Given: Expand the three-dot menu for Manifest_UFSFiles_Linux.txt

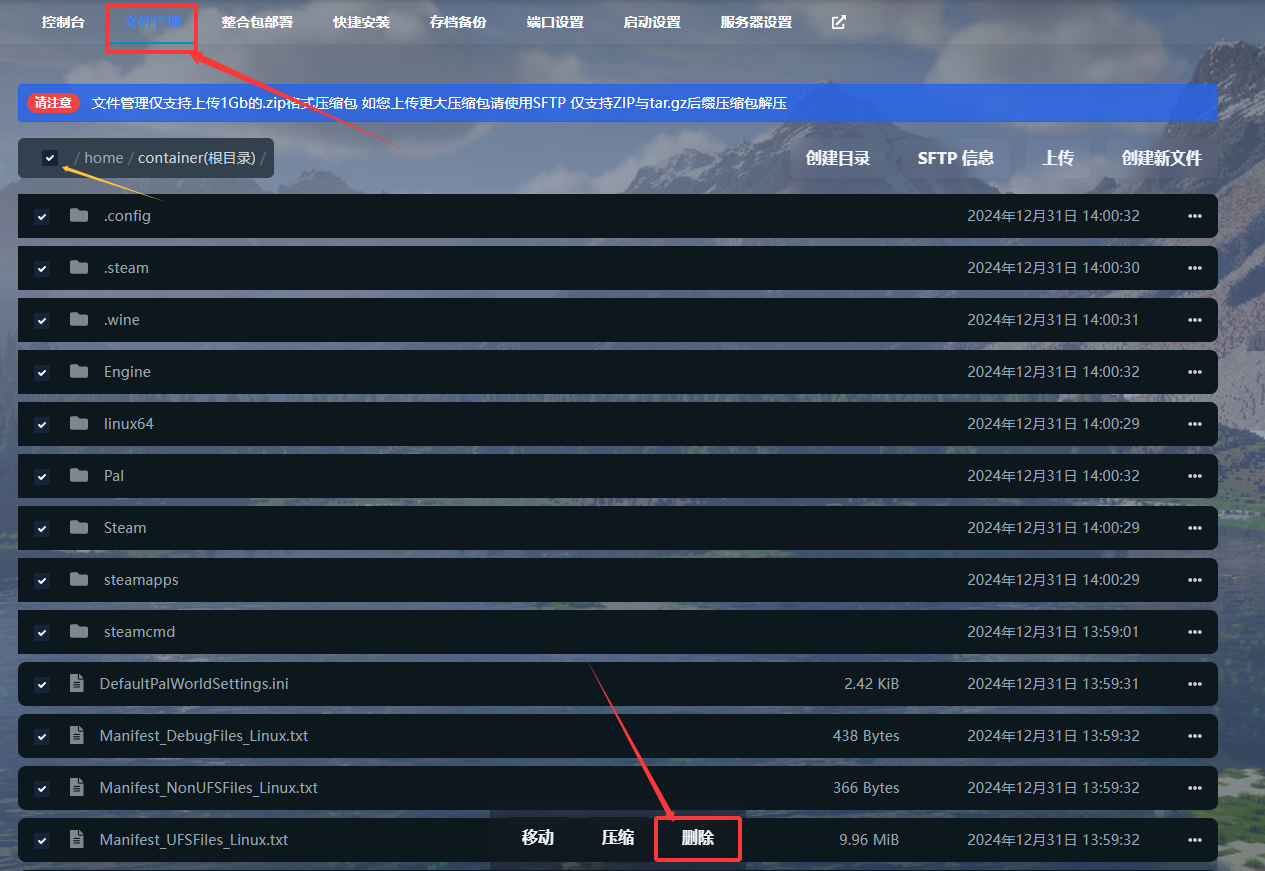Looking at the screenshot, I should pos(1194,840).
